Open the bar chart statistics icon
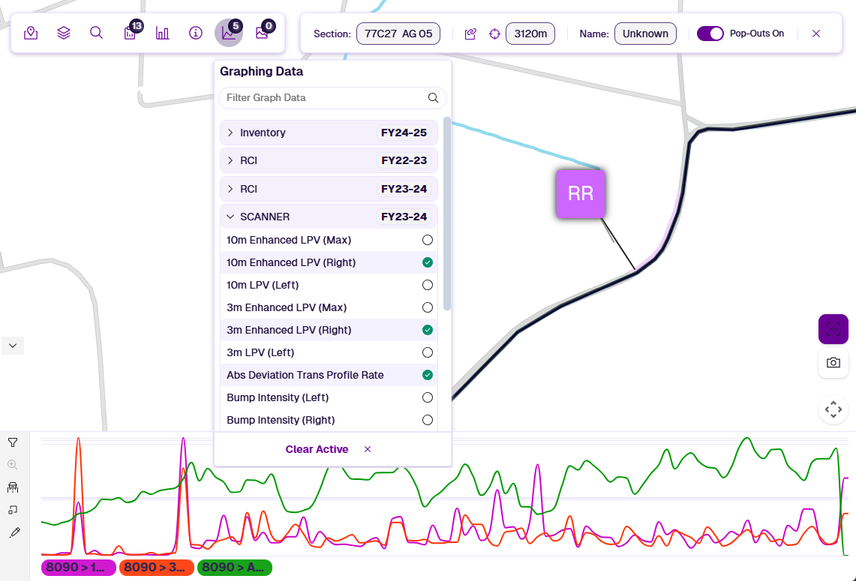The height and width of the screenshot is (581, 856). [x=163, y=33]
